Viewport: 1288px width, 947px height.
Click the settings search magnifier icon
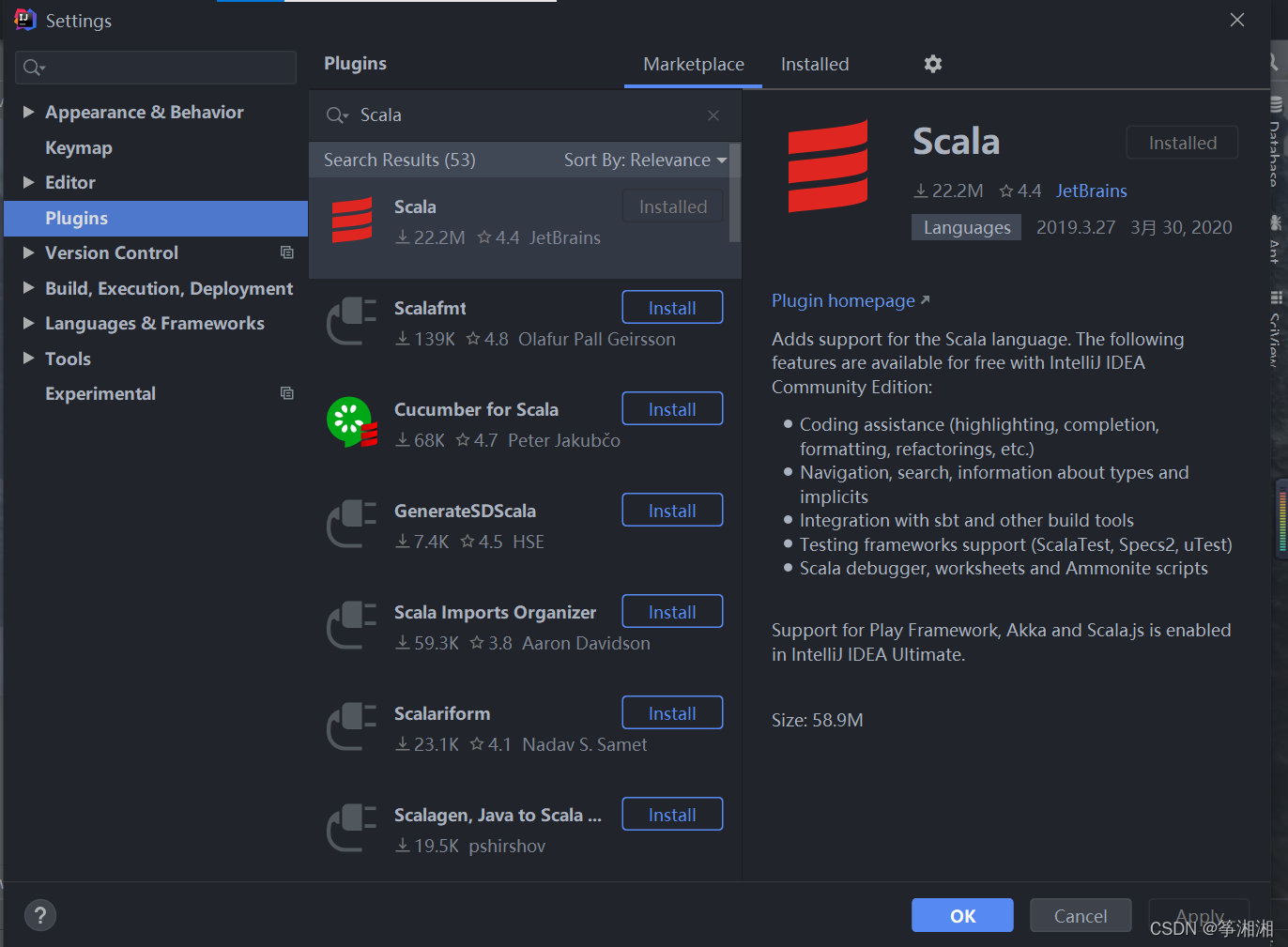click(x=34, y=68)
